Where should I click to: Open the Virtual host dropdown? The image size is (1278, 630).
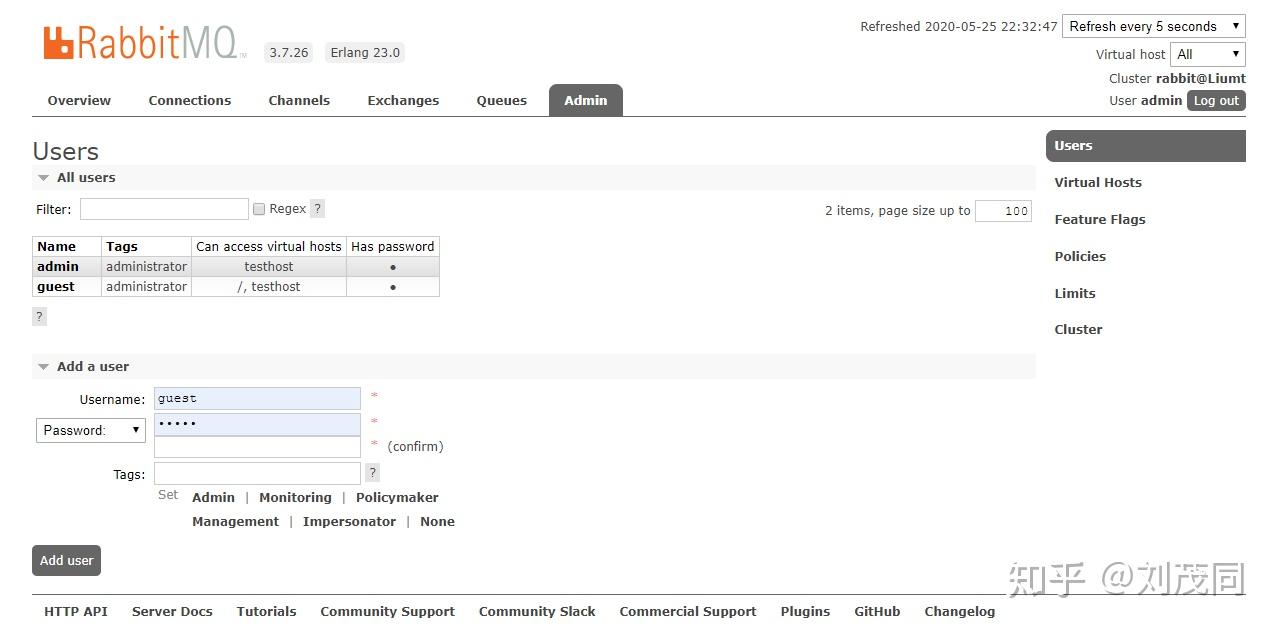coord(1207,54)
